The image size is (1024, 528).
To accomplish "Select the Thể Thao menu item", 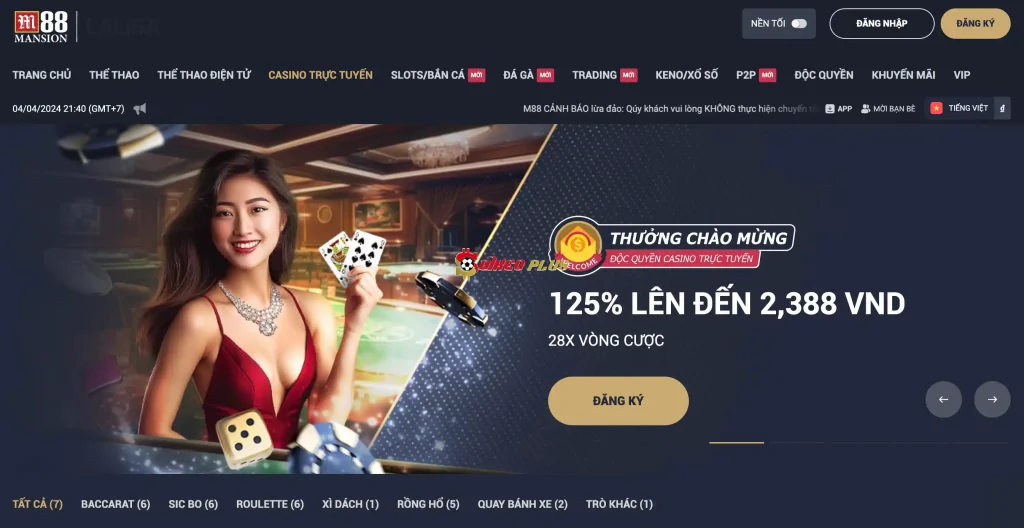I will pos(114,75).
